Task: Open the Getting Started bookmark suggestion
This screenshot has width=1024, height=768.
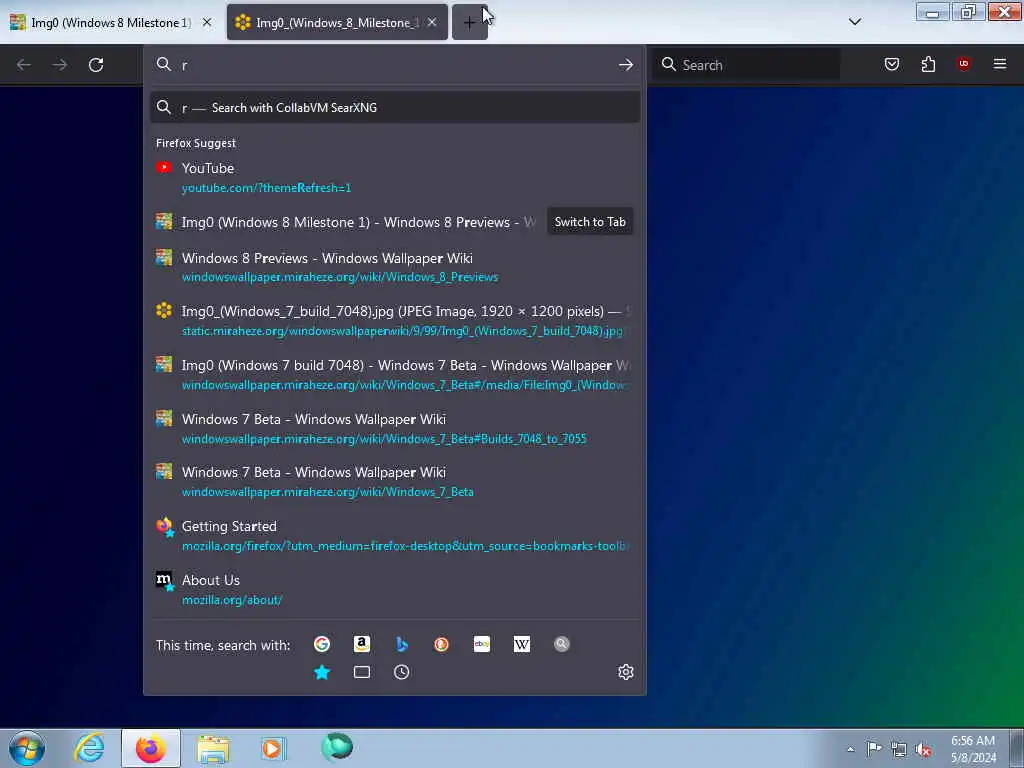Action: 394,536
